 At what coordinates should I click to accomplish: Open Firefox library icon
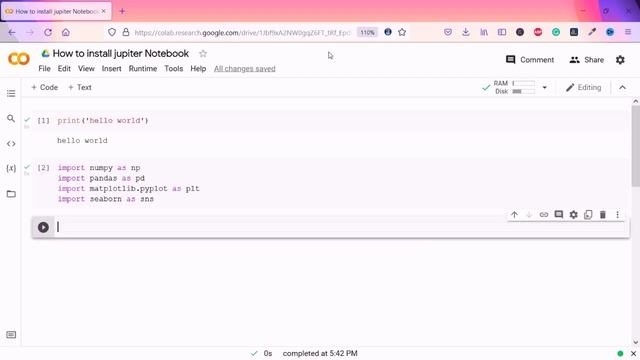484,32
